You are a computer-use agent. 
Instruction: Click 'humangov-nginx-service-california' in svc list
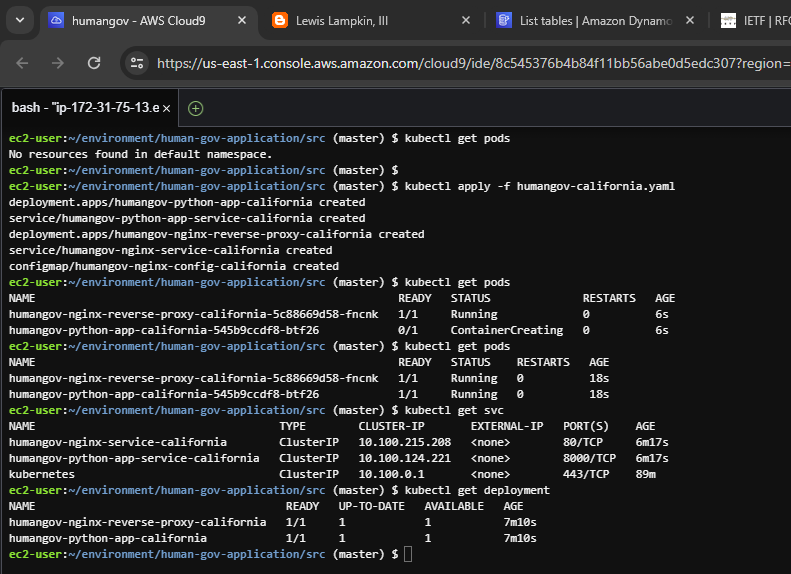click(118, 442)
